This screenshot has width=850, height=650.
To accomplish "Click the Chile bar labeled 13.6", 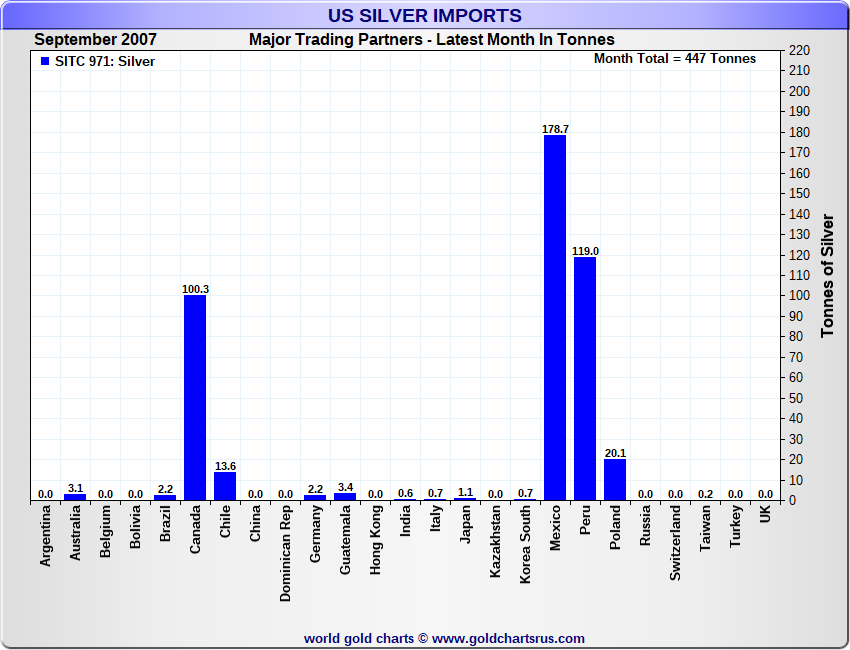I will coord(225,486).
